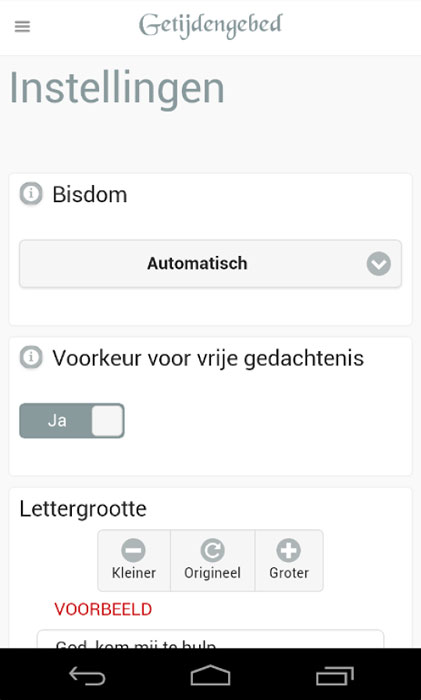Open the Automatisch diocese dropdown

coord(210,264)
